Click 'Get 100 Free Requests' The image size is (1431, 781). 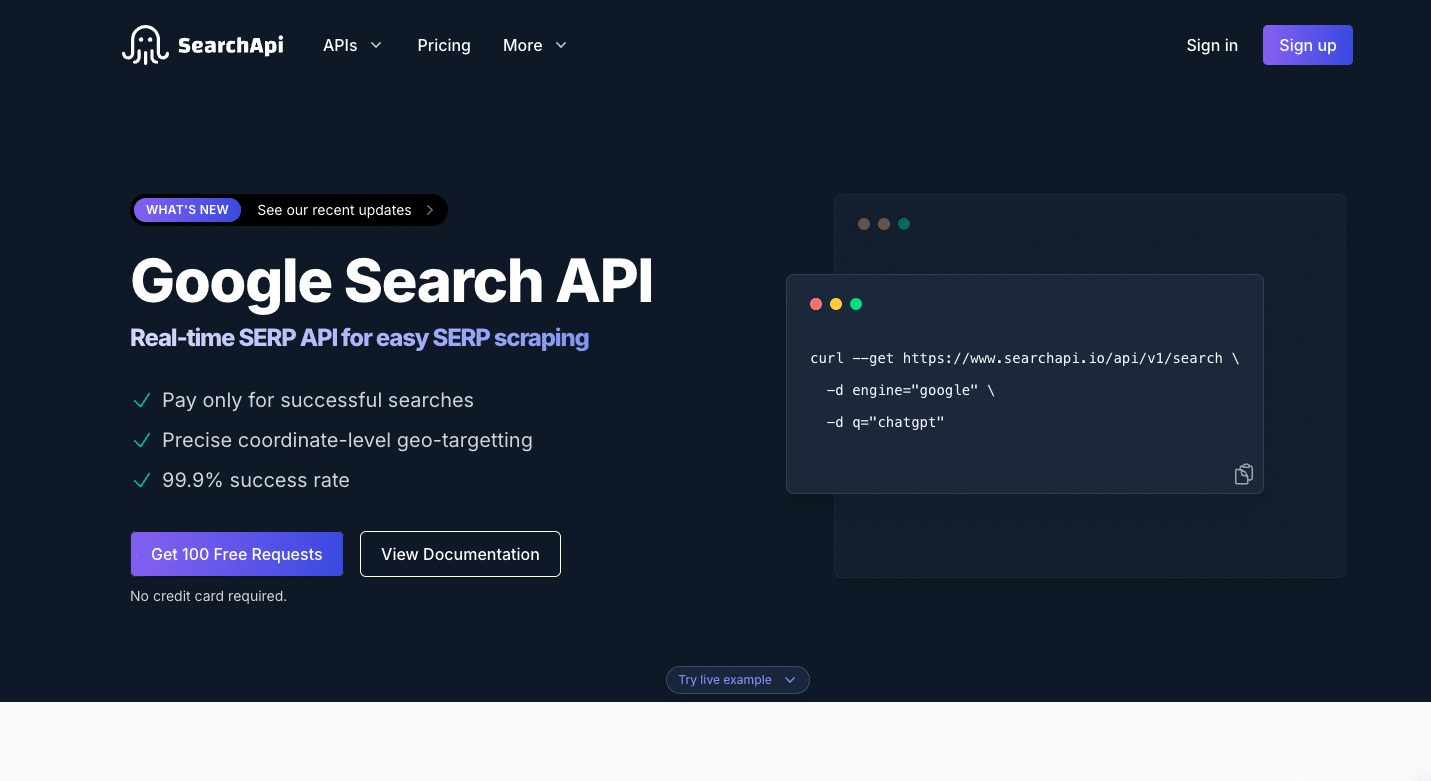pyautogui.click(x=236, y=553)
